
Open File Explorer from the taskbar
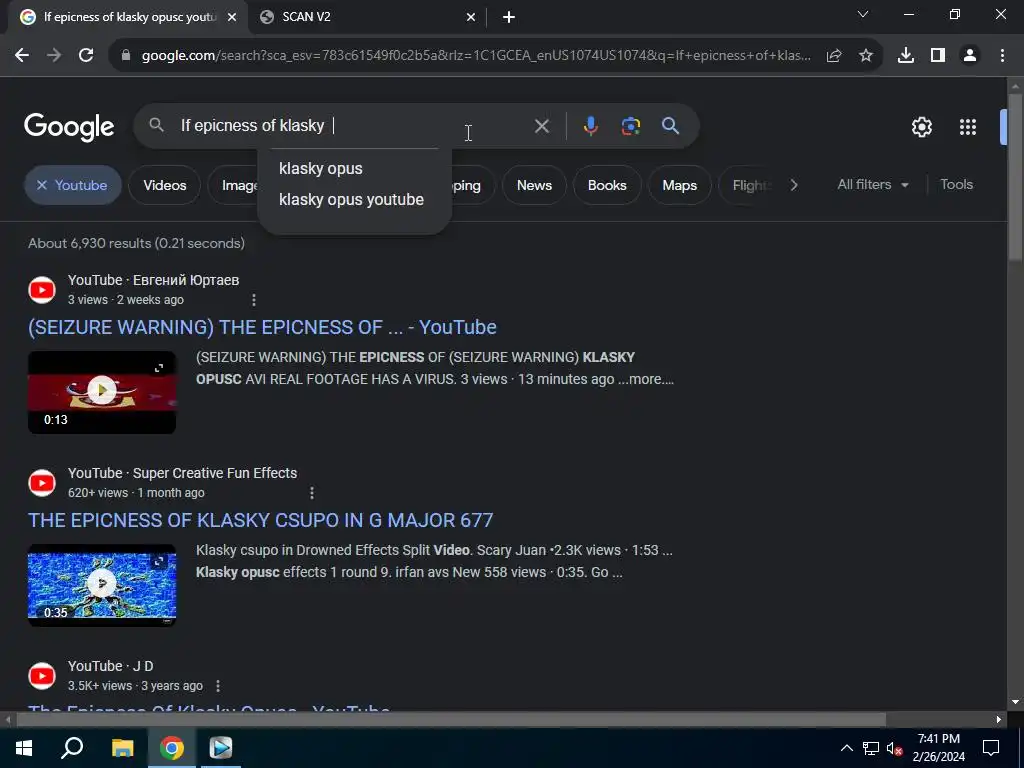(x=122, y=748)
